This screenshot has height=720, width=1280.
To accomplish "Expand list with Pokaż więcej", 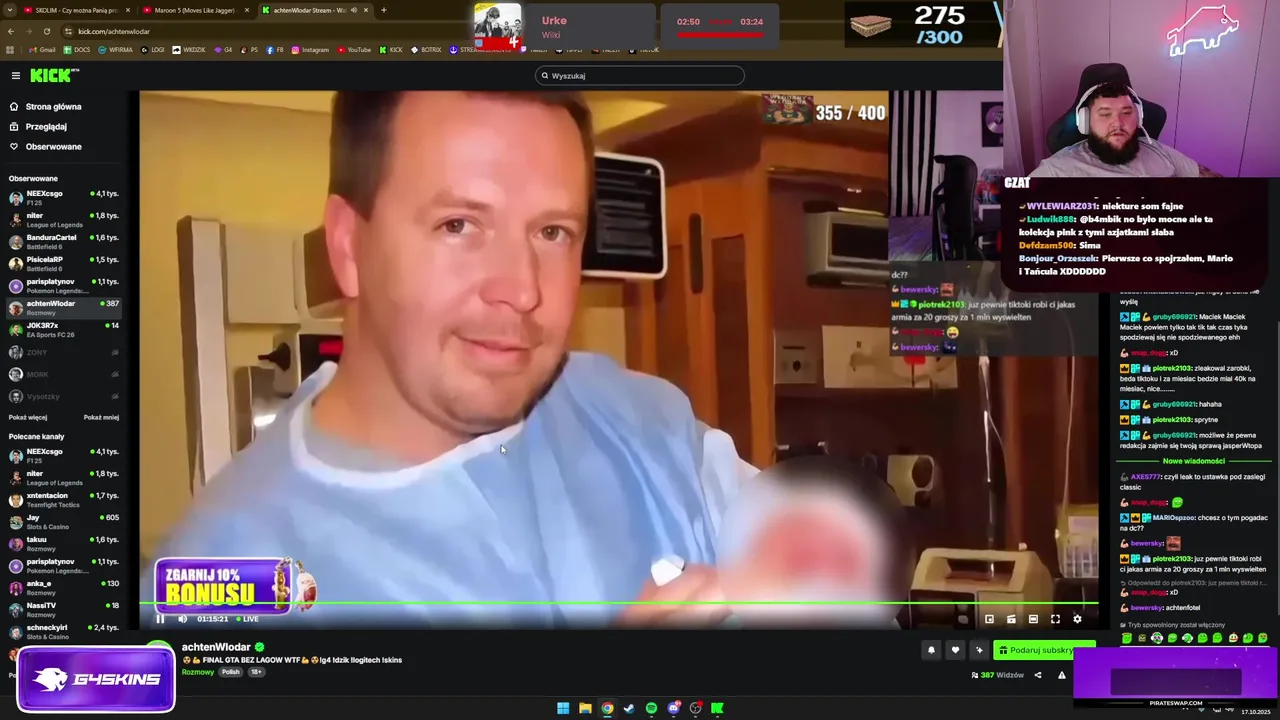I will [28, 417].
